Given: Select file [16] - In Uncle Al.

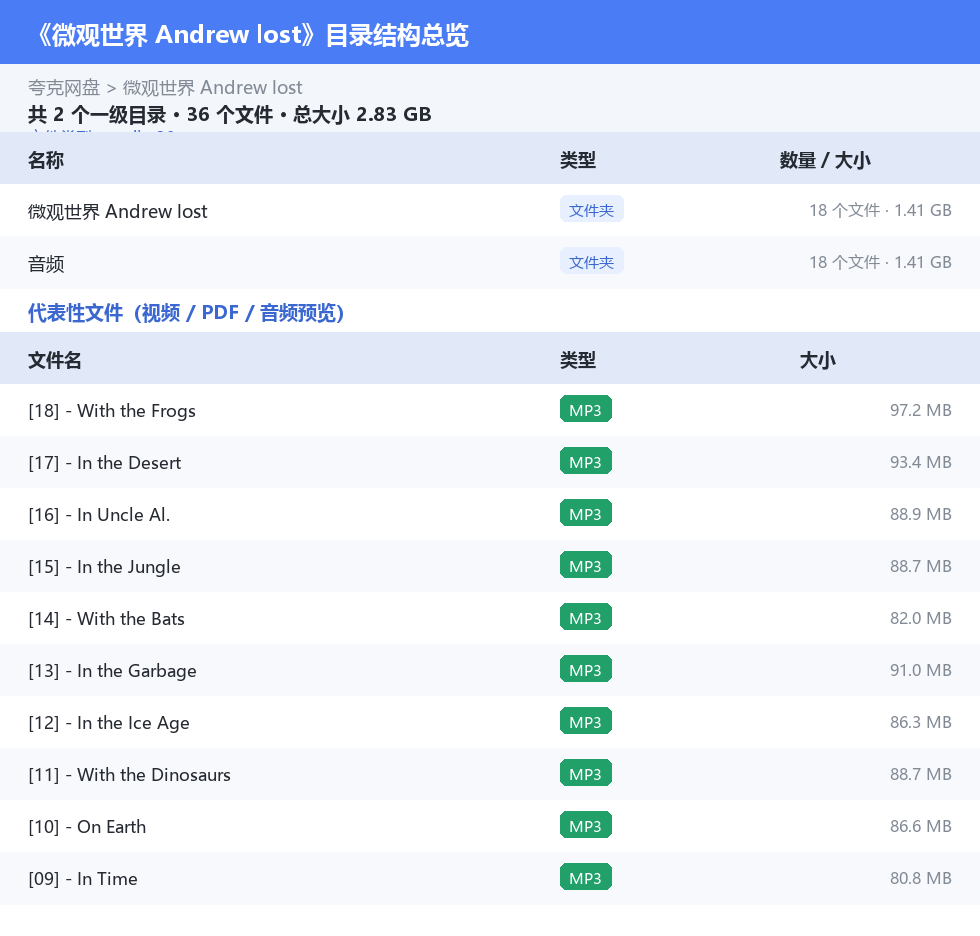Looking at the screenshot, I should [99, 514].
